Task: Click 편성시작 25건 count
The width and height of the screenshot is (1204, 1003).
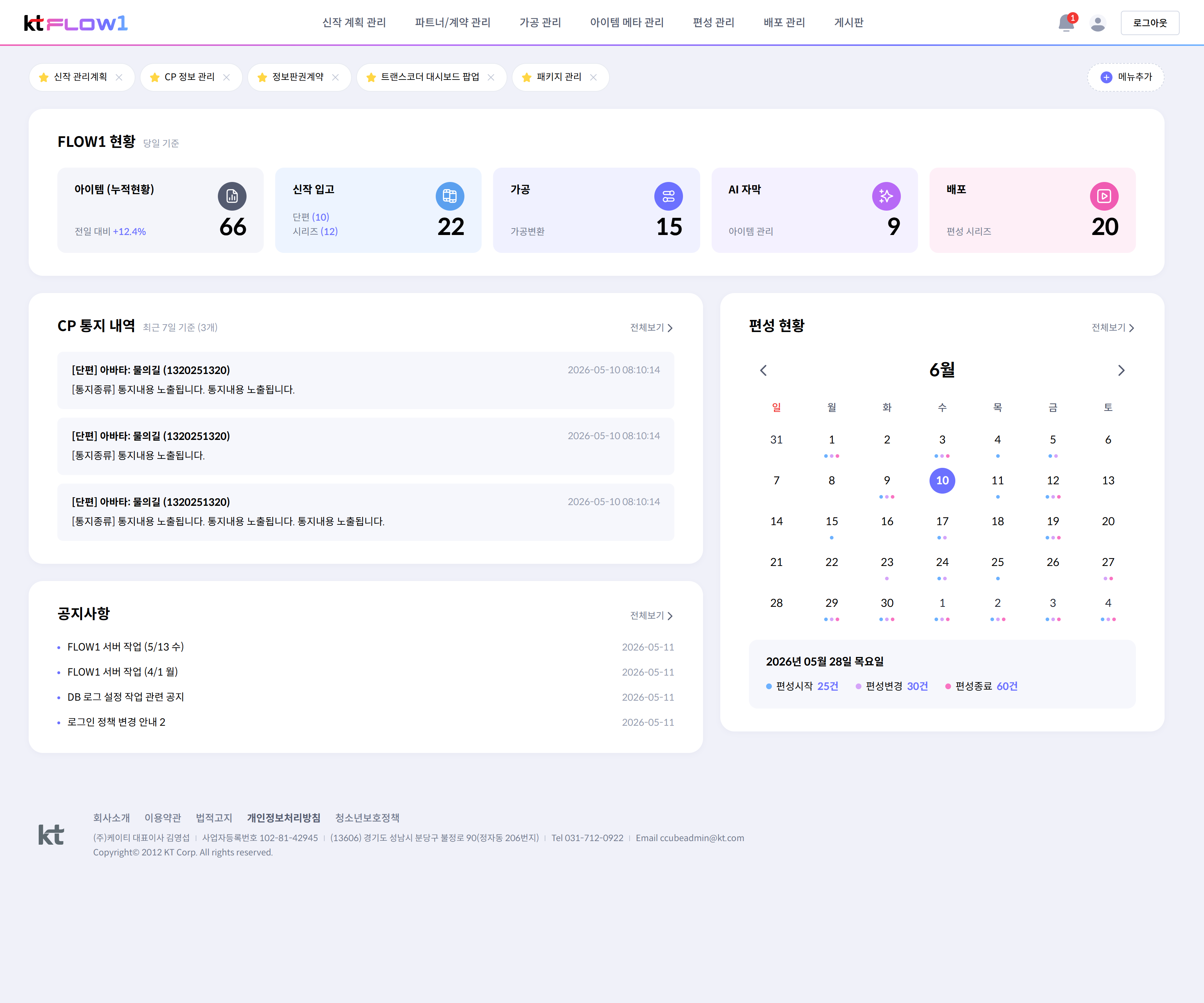Action: [827, 687]
